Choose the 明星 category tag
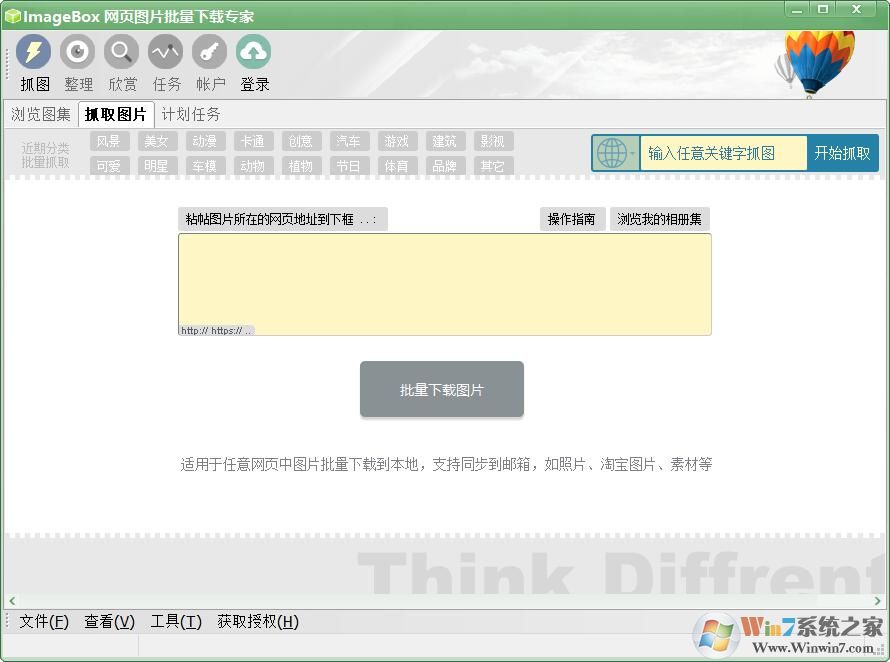Screen dimensions: 890x662 coord(156,166)
